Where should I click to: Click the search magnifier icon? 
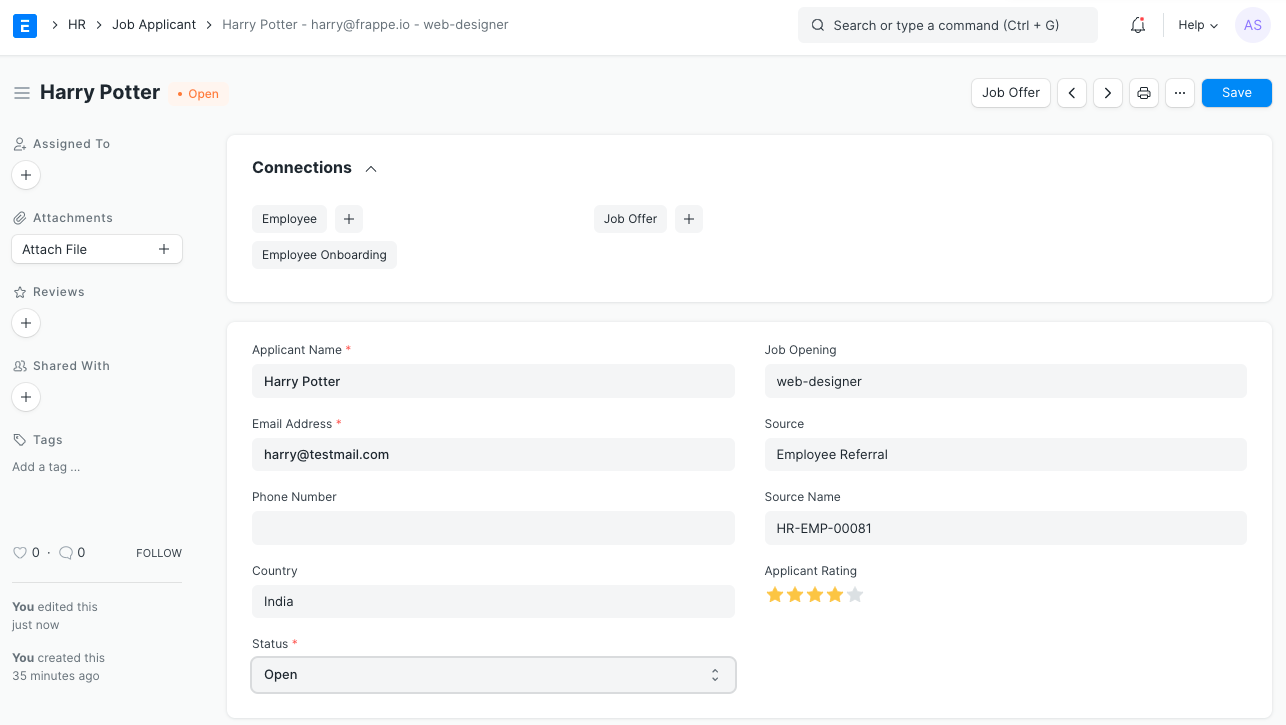[818, 25]
